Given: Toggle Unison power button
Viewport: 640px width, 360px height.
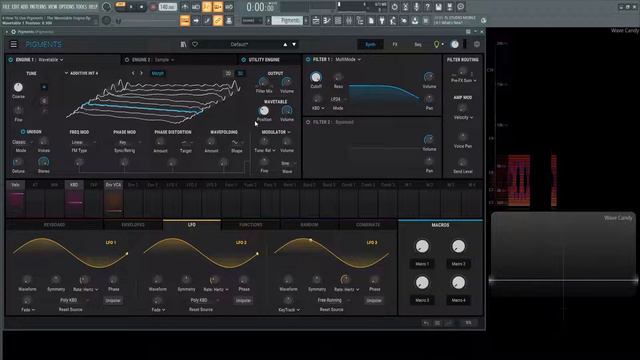Looking at the screenshot, I should coord(22,132).
